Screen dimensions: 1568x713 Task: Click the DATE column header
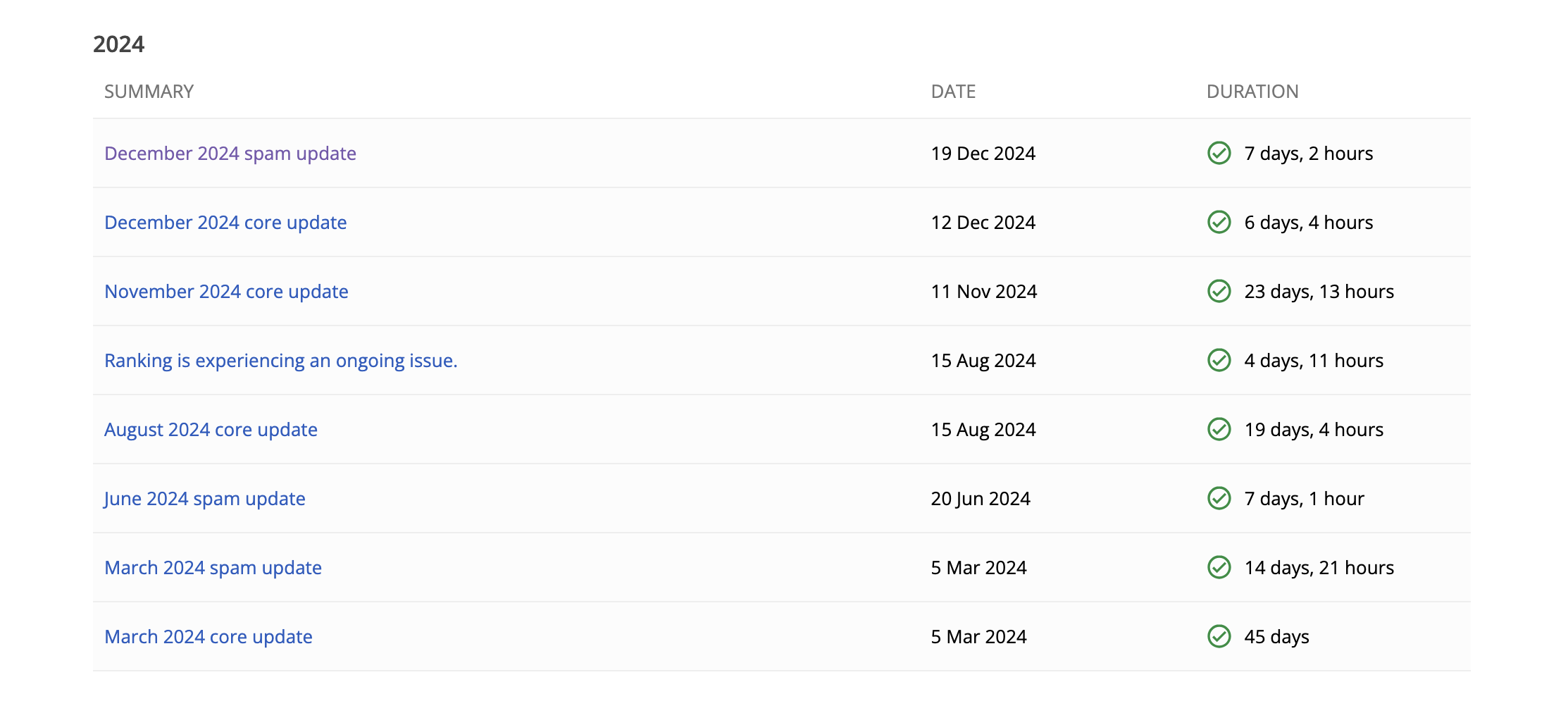pos(953,92)
